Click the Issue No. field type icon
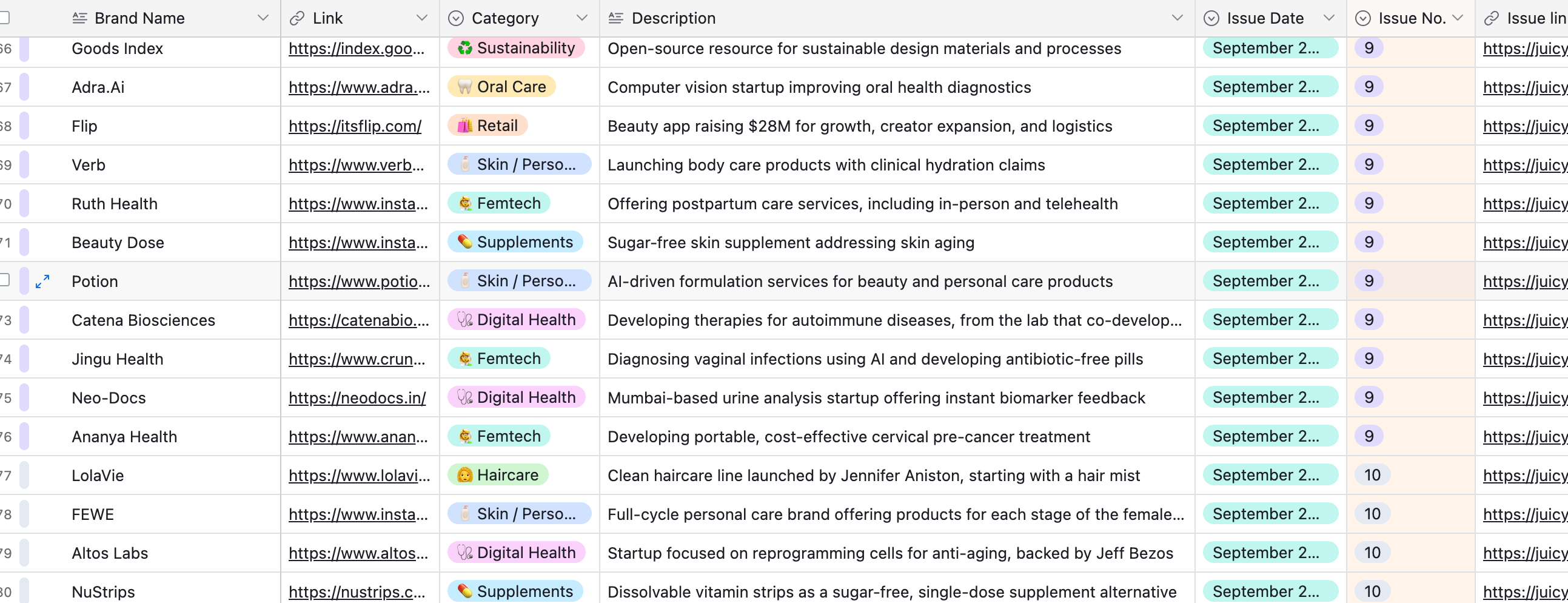 point(1363,18)
